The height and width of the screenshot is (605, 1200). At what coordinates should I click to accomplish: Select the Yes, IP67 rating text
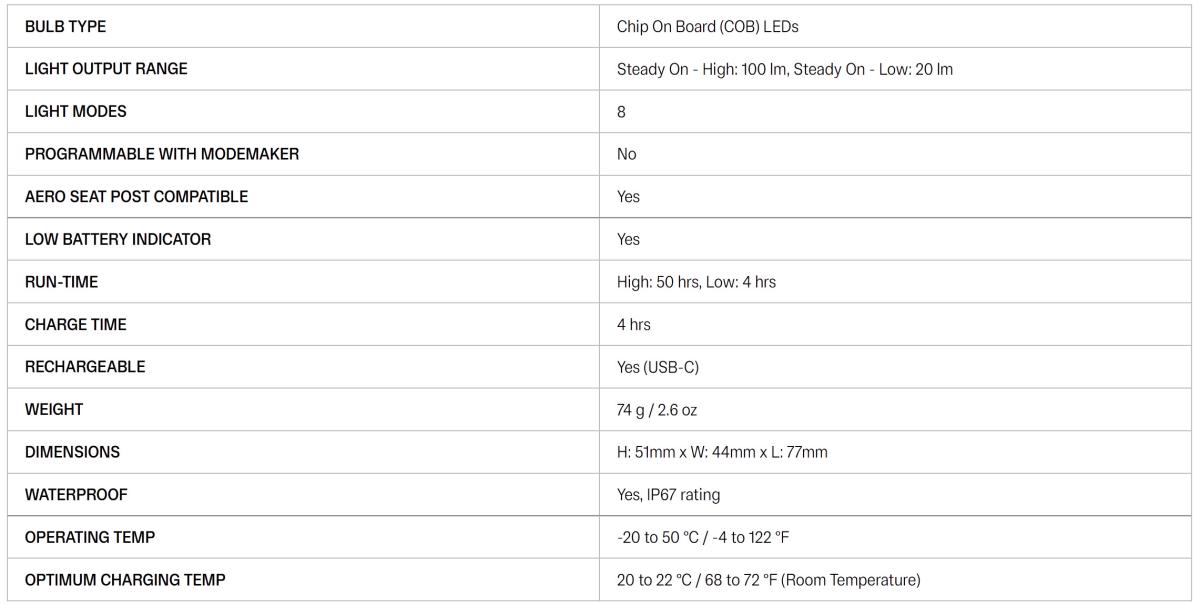(668, 495)
